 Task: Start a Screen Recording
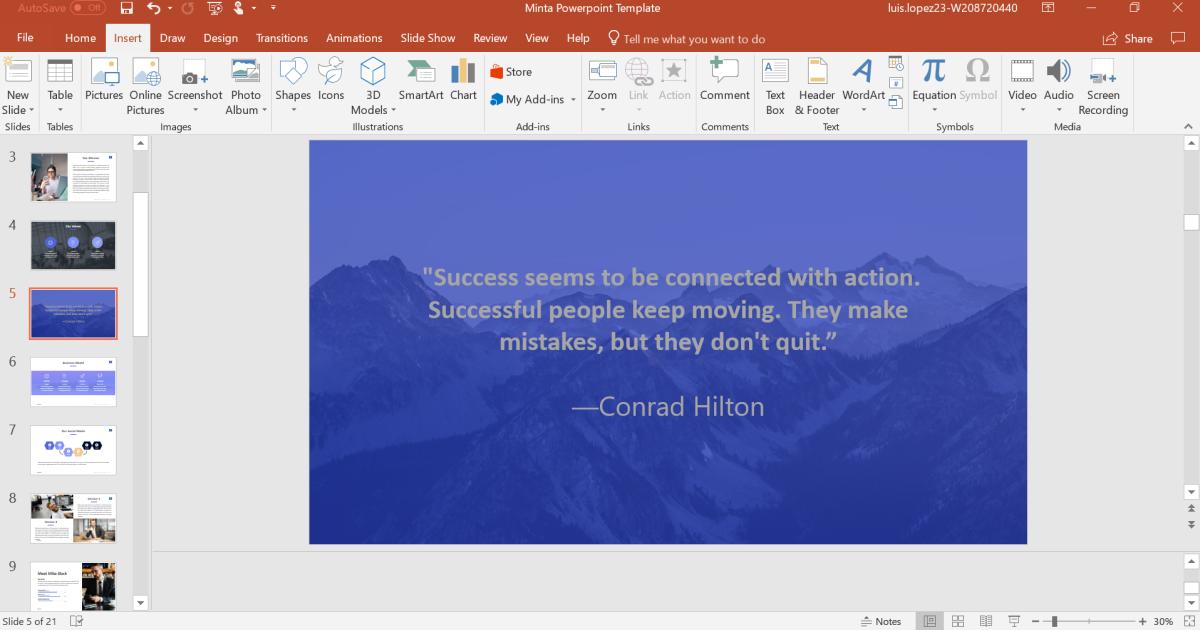click(1102, 85)
